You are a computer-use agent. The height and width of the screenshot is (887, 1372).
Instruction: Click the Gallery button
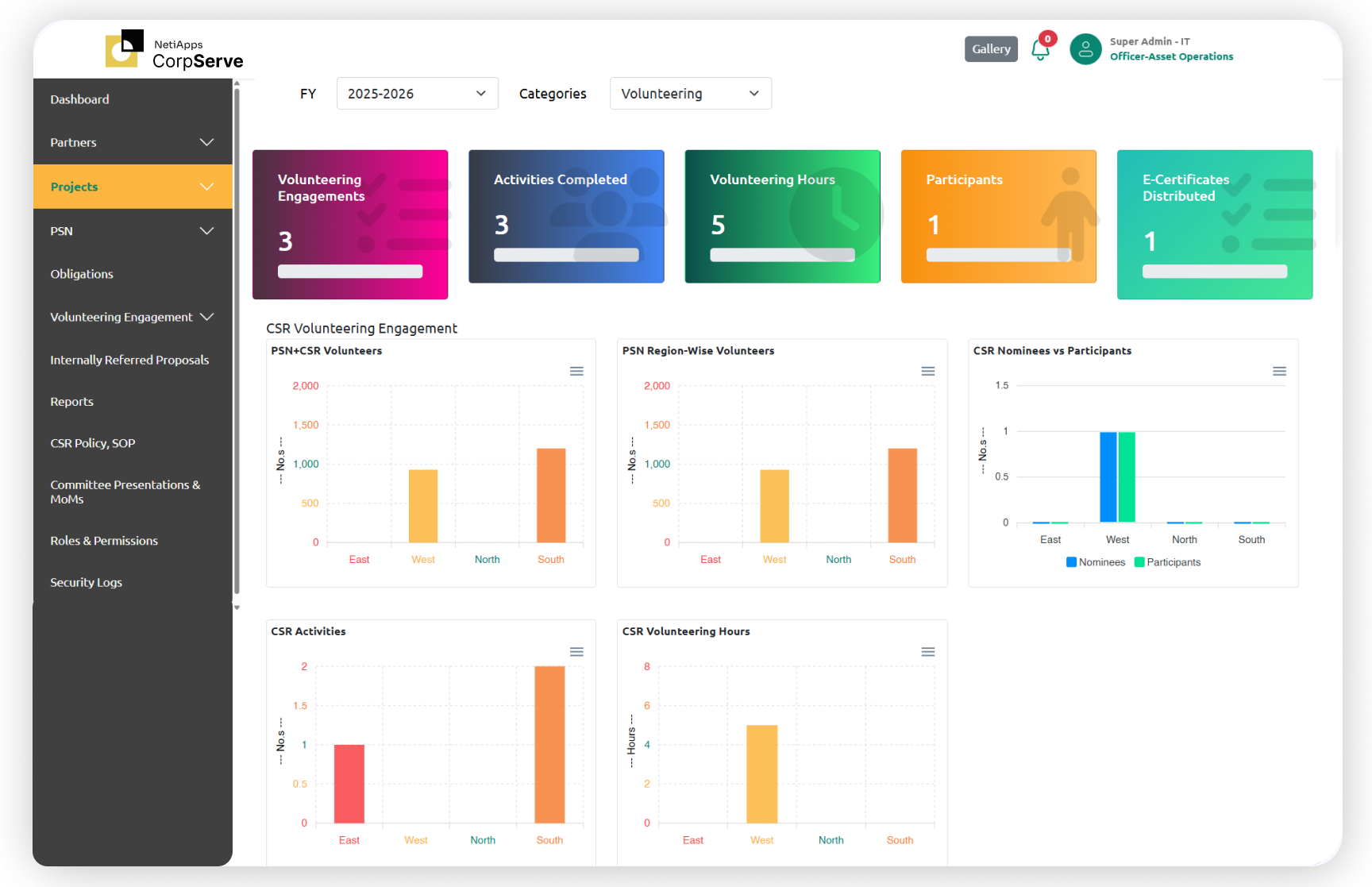pos(991,49)
